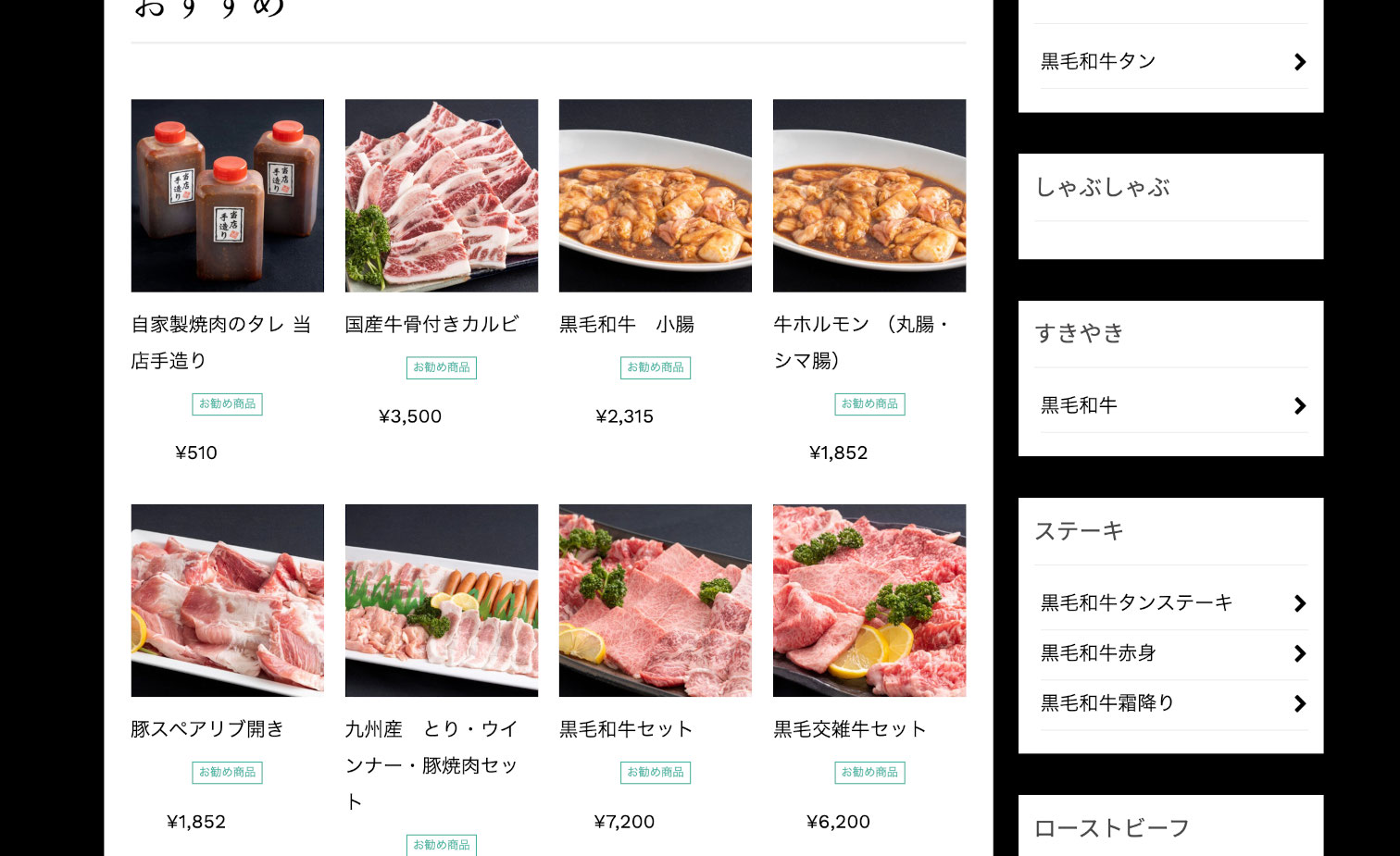Viewport: 1400px width, 856px height.
Task: Open 九州産 とり・ウインナー・豚焼肉セット title link
Action: [431, 765]
